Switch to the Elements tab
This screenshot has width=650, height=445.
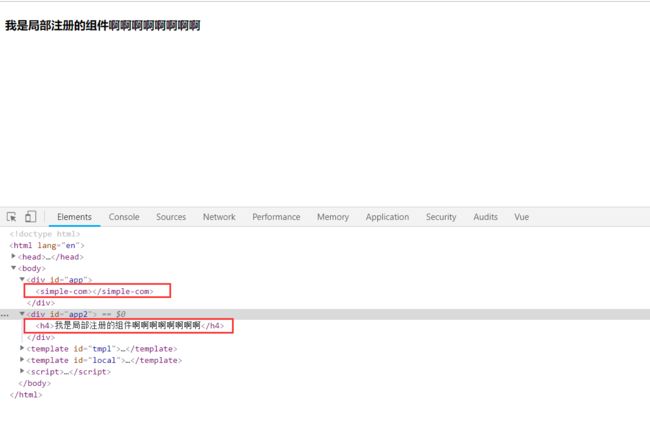[x=75, y=217]
